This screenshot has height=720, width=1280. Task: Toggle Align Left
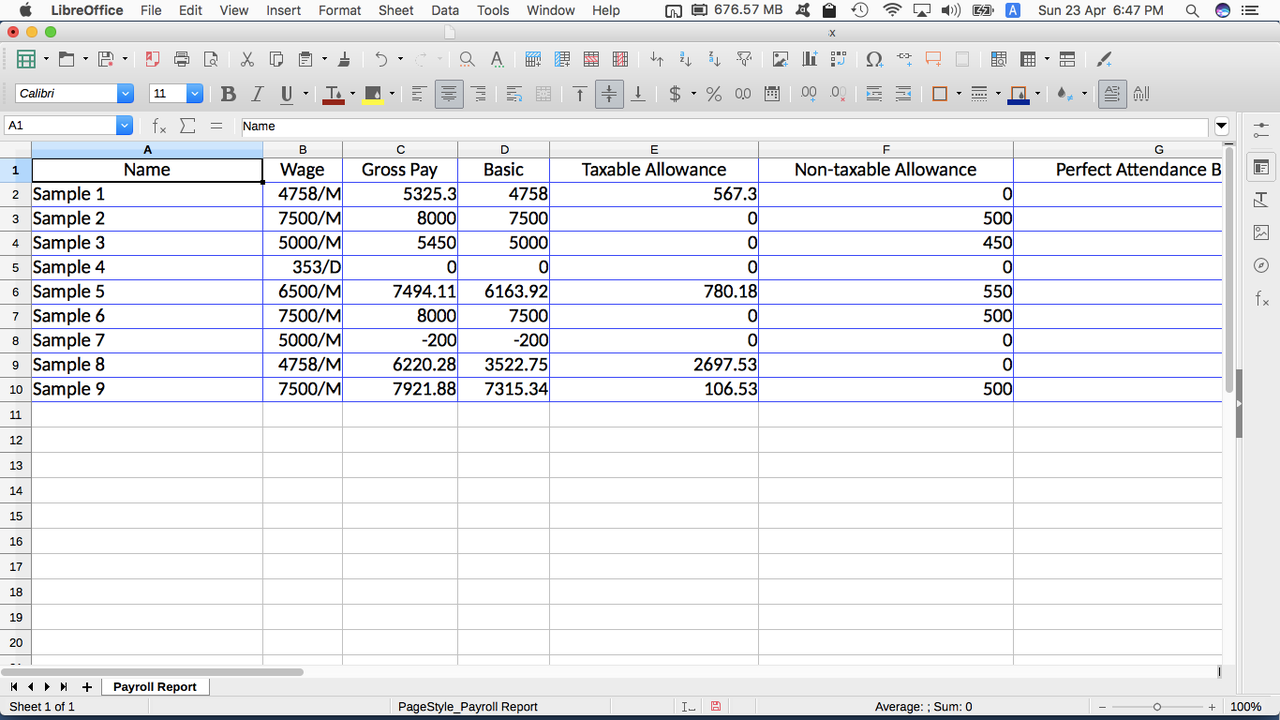point(419,94)
